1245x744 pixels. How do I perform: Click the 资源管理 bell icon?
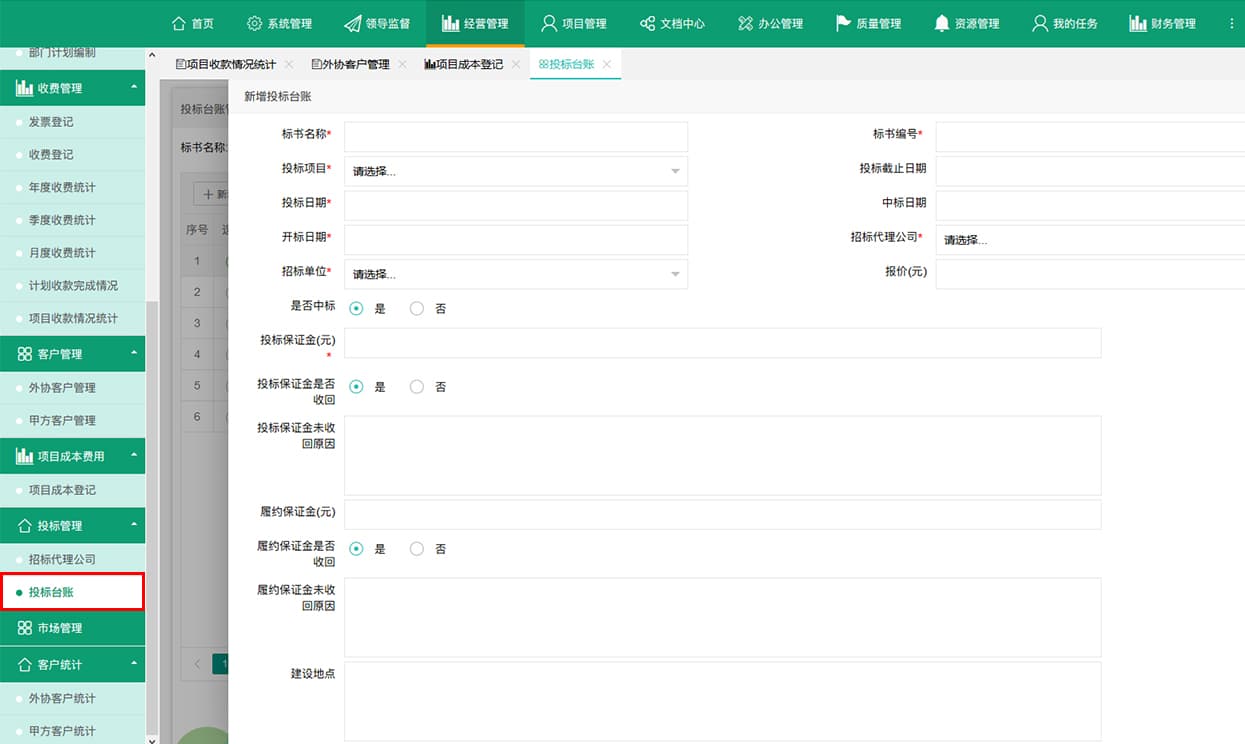tap(941, 23)
